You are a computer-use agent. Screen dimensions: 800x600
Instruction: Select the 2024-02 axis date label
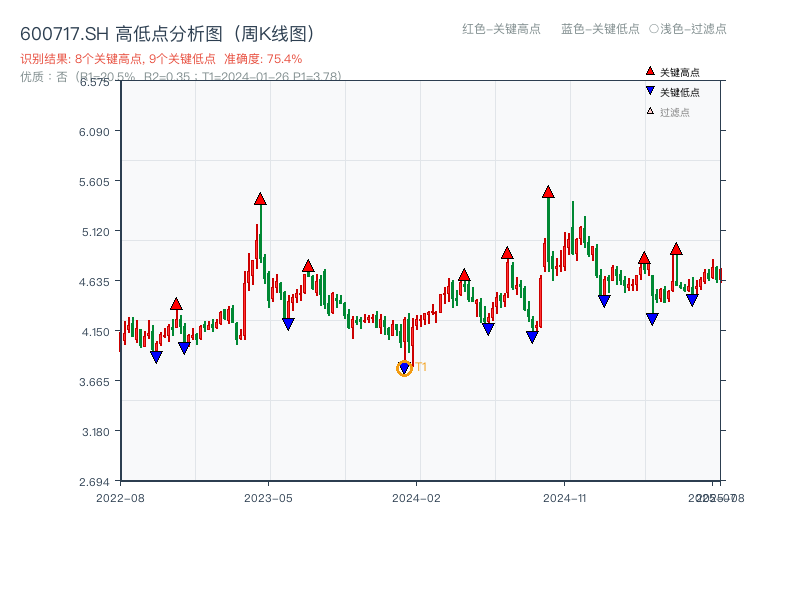coord(417,496)
